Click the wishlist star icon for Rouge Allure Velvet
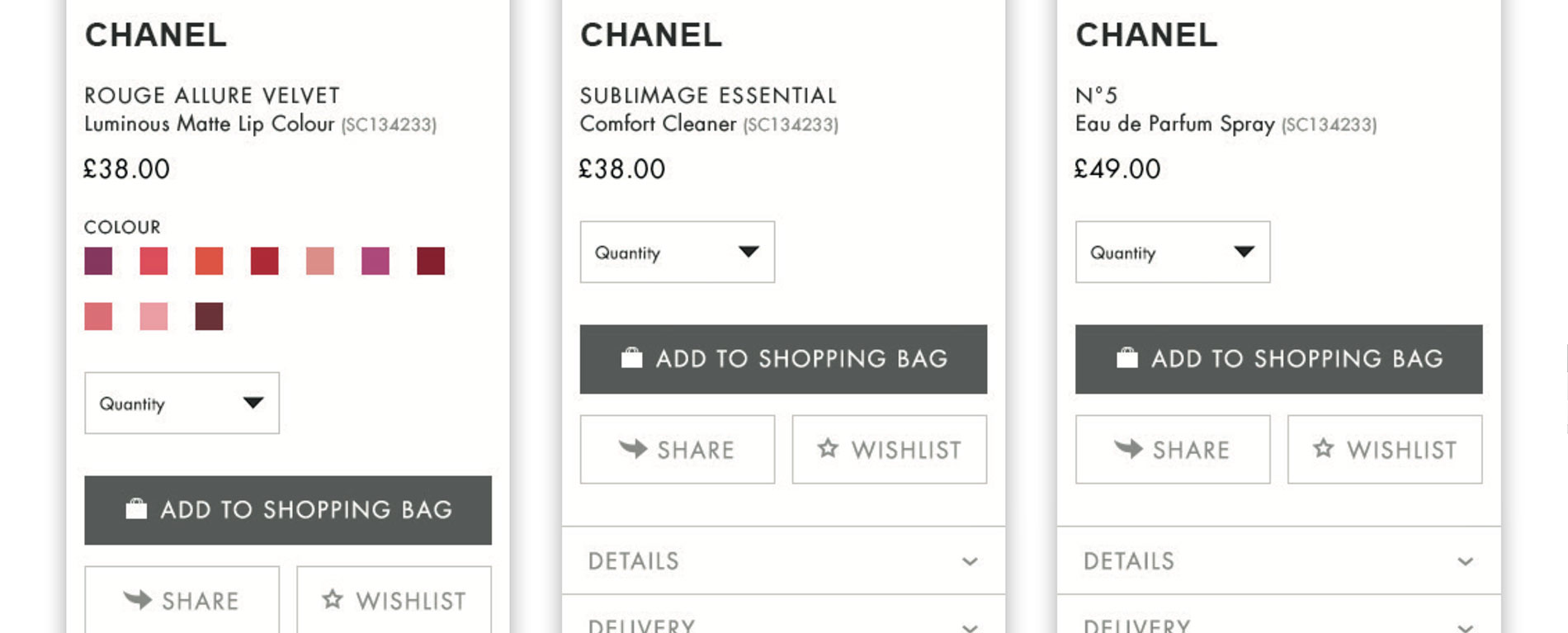1568x633 pixels. [x=333, y=599]
